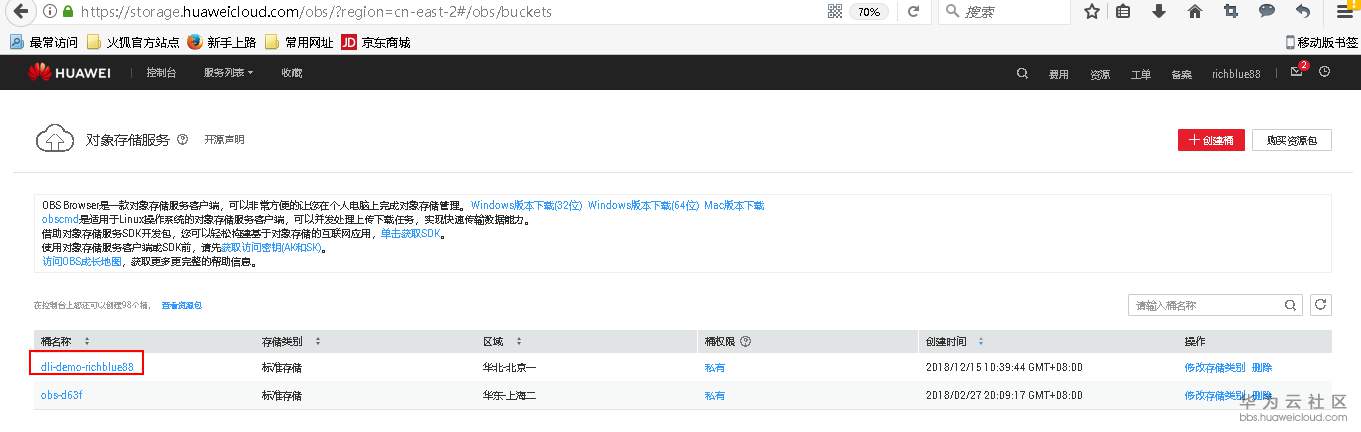Open the downloads arrow icon
The width and height of the screenshot is (1361, 432).
pos(1159,12)
